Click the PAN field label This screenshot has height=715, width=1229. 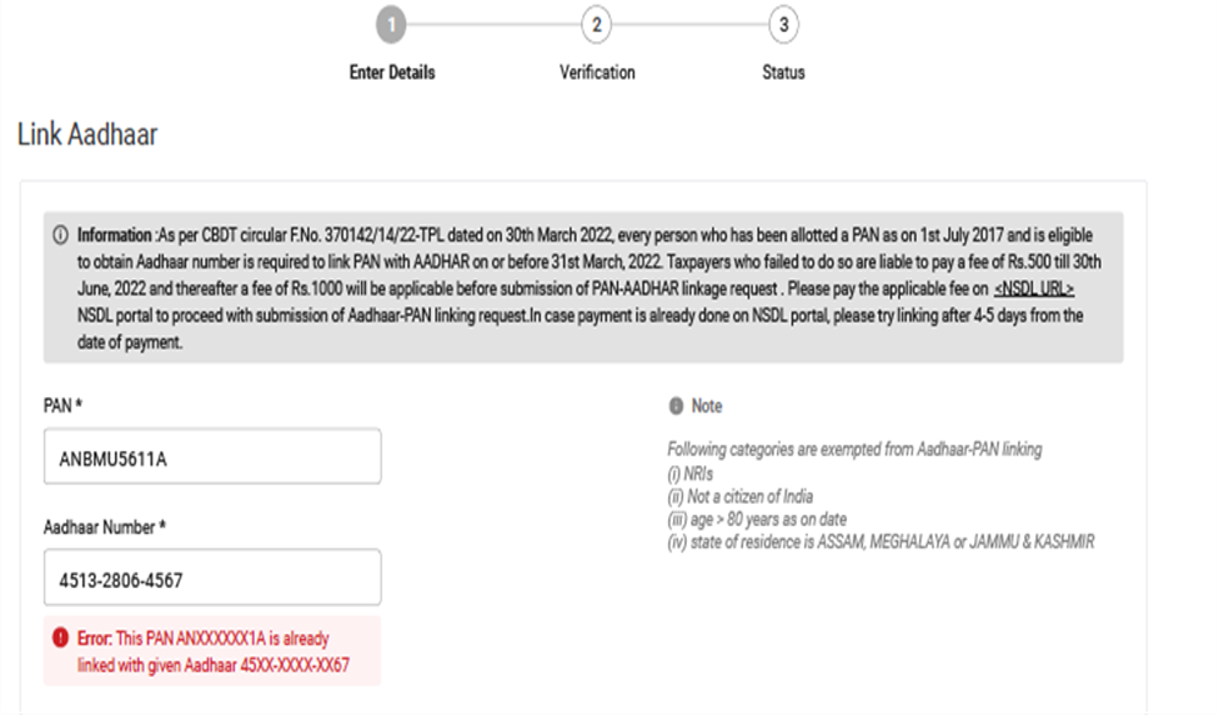point(62,405)
